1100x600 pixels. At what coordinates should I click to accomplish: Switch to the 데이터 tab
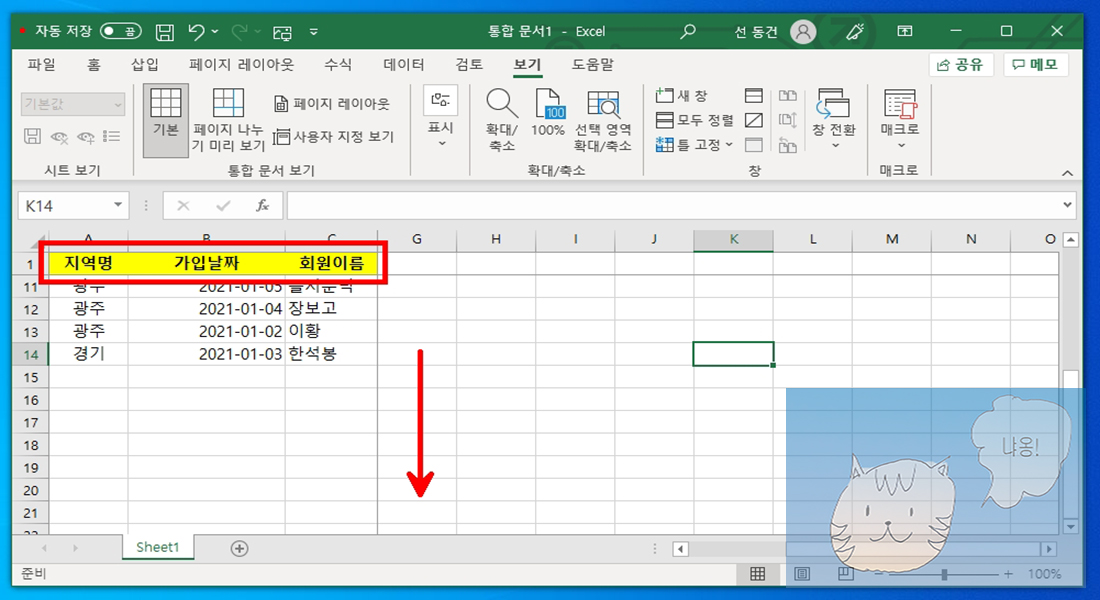click(x=403, y=65)
